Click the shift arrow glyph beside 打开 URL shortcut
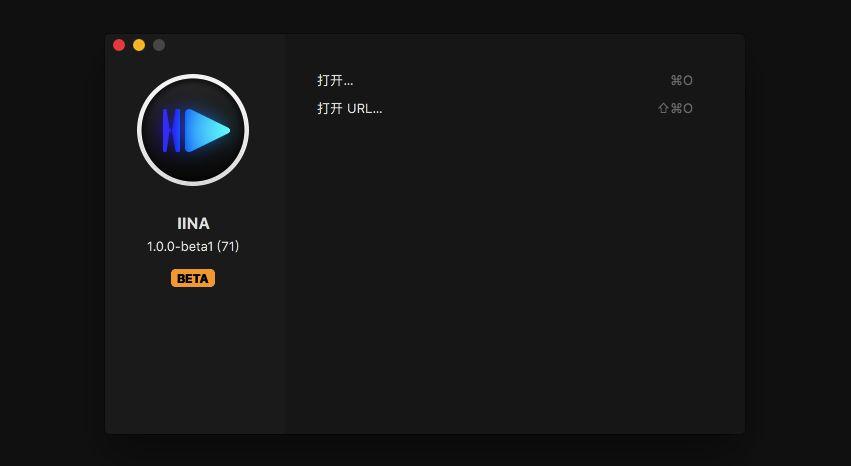The height and width of the screenshot is (466, 851). 663,108
